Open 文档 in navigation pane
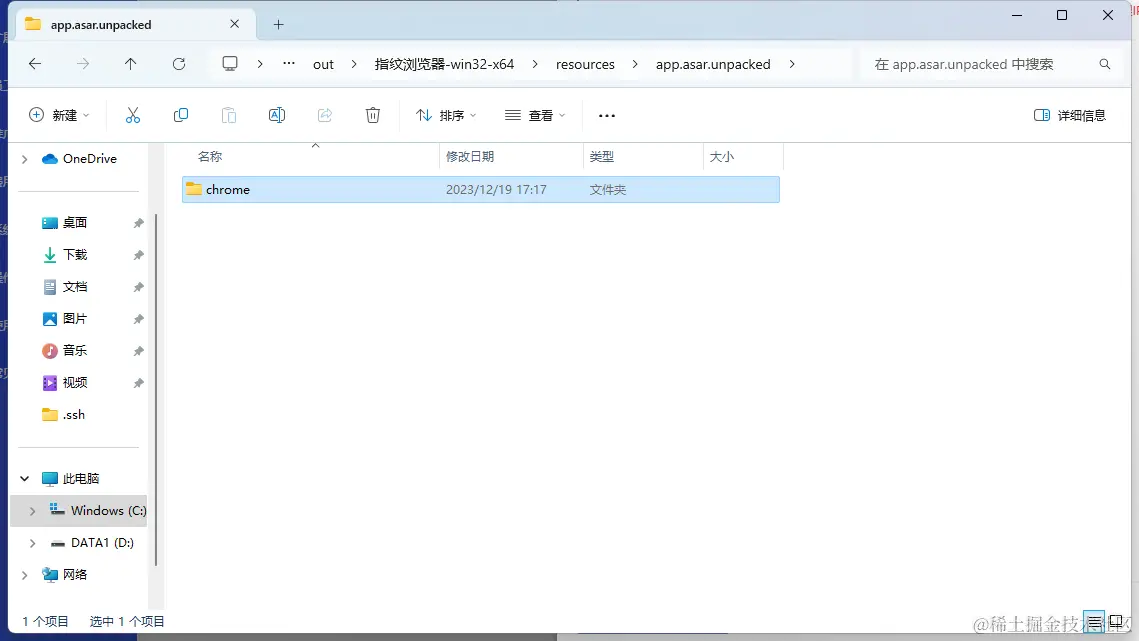 [x=74, y=287]
